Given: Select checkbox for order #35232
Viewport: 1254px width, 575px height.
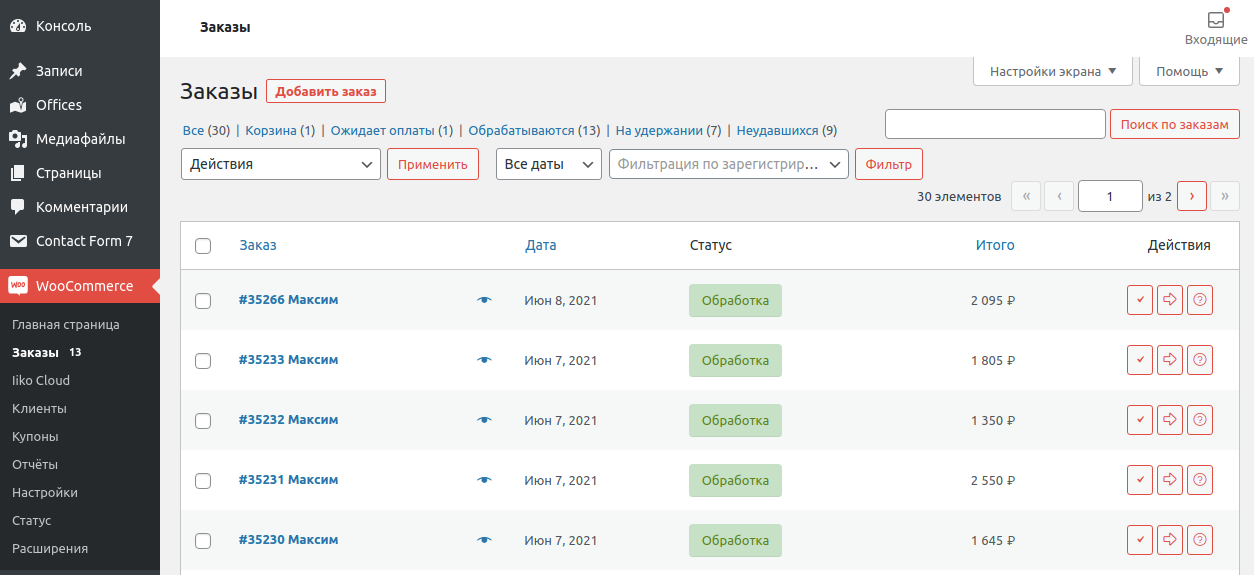Looking at the screenshot, I should 203,421.
